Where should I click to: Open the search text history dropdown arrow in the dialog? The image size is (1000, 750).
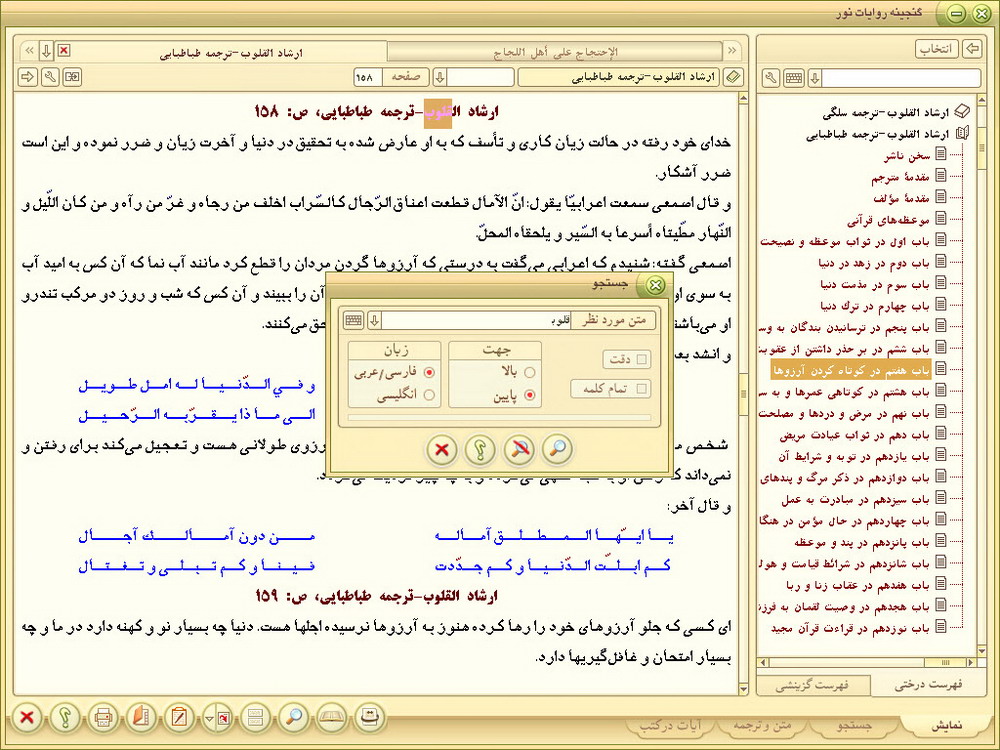(x=374, y=320)
